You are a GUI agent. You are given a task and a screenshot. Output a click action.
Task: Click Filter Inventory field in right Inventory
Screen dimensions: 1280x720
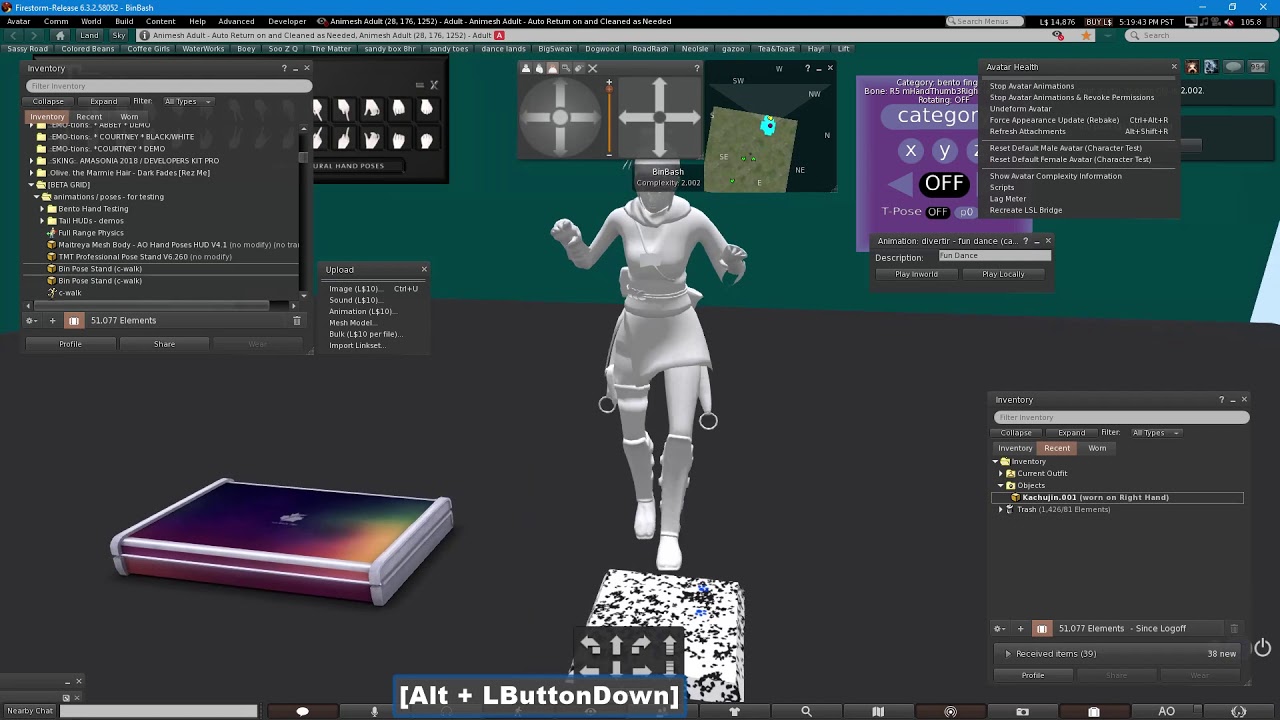1121,417
